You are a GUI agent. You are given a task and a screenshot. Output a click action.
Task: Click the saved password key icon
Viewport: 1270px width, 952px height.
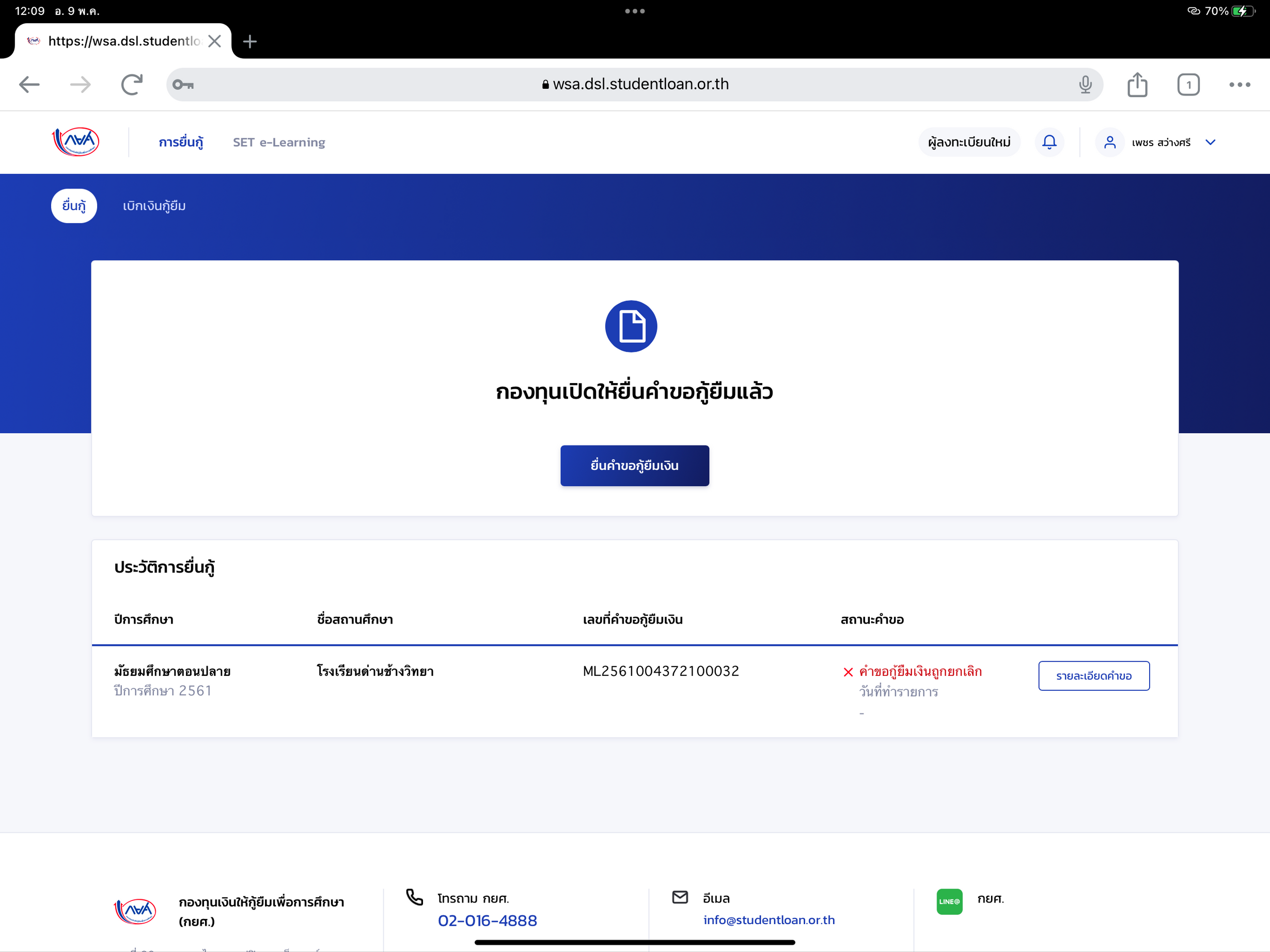coord(183,84)
